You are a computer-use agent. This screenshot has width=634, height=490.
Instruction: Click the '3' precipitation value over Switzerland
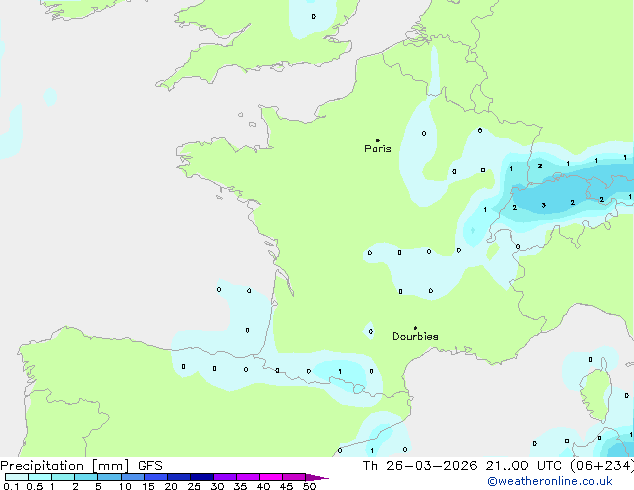tap(543, 205)
